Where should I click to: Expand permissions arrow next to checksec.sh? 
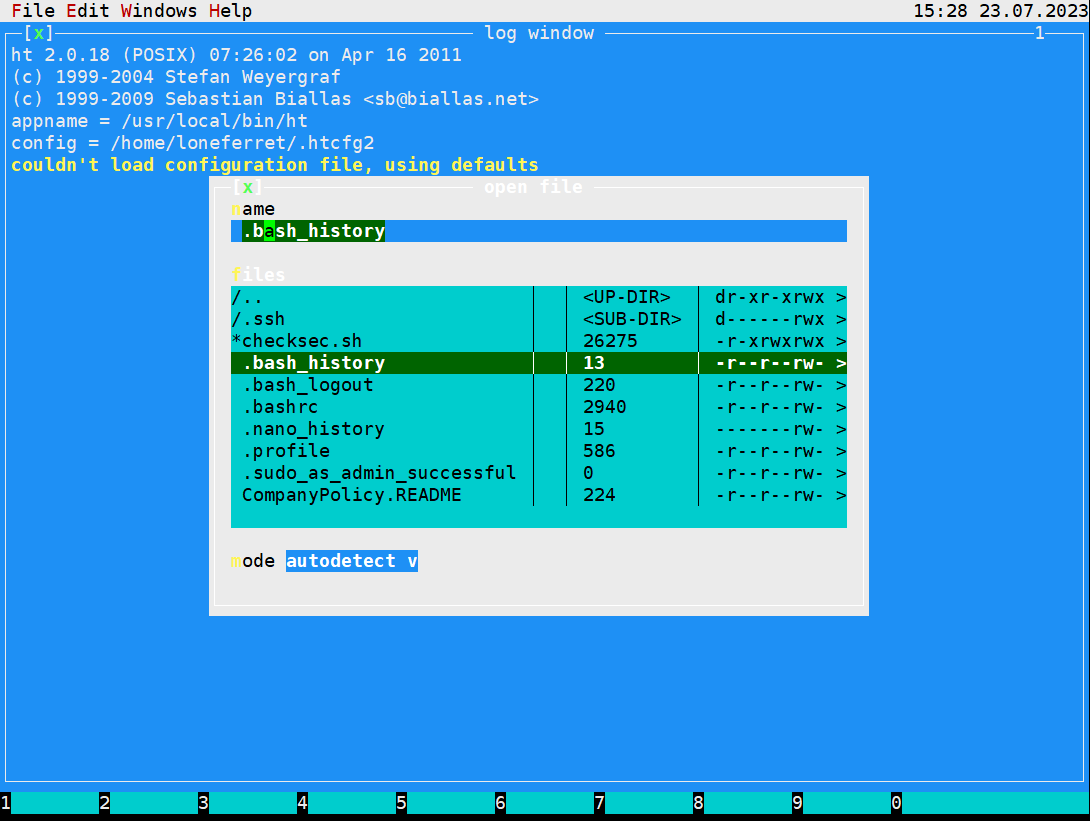click(x=840, y=341)
